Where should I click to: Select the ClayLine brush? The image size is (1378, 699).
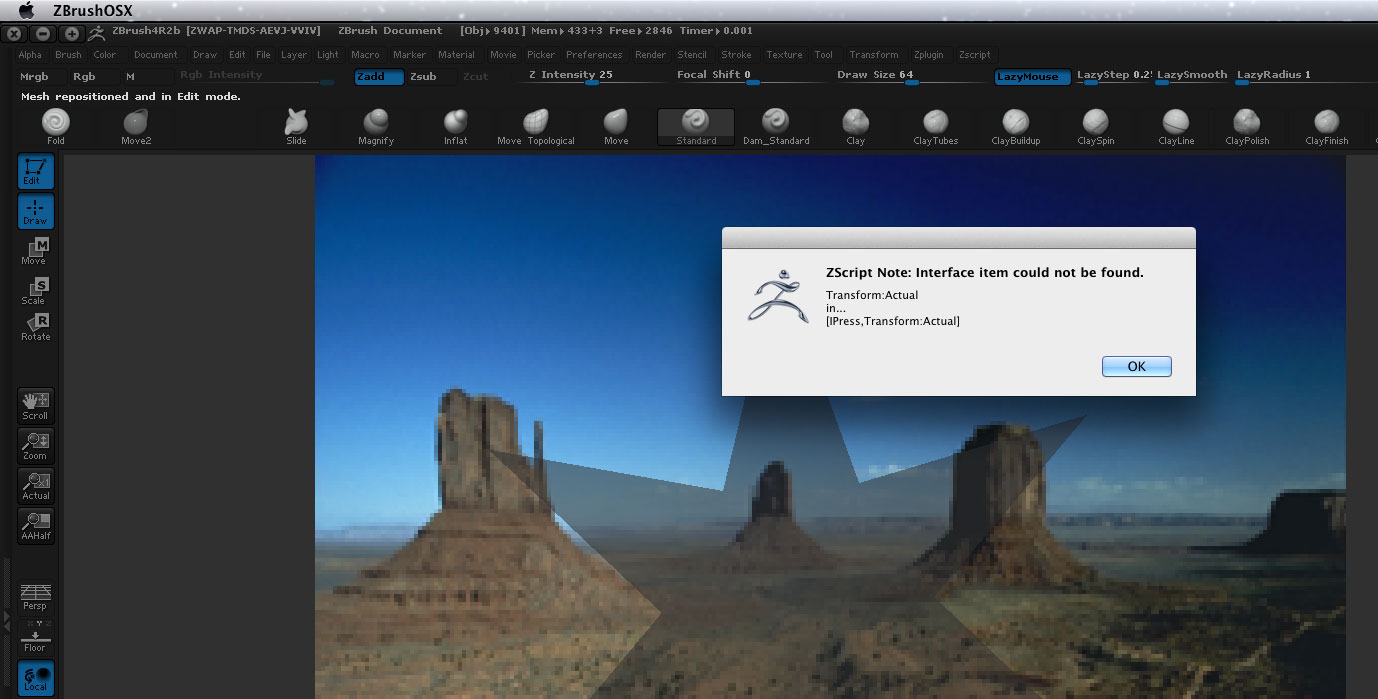tap(1176, 127)
